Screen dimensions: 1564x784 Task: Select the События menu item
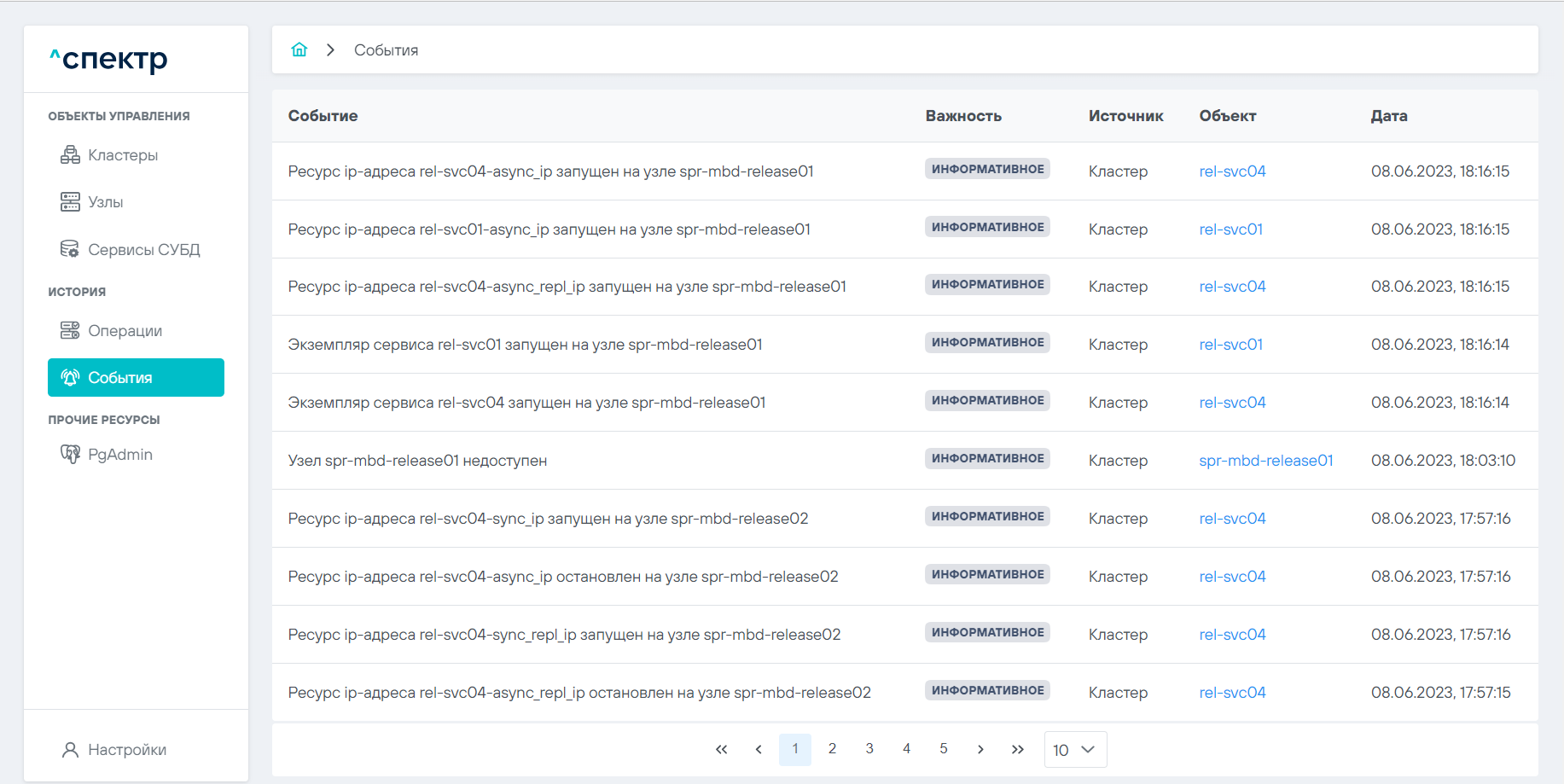pos(136,378)
